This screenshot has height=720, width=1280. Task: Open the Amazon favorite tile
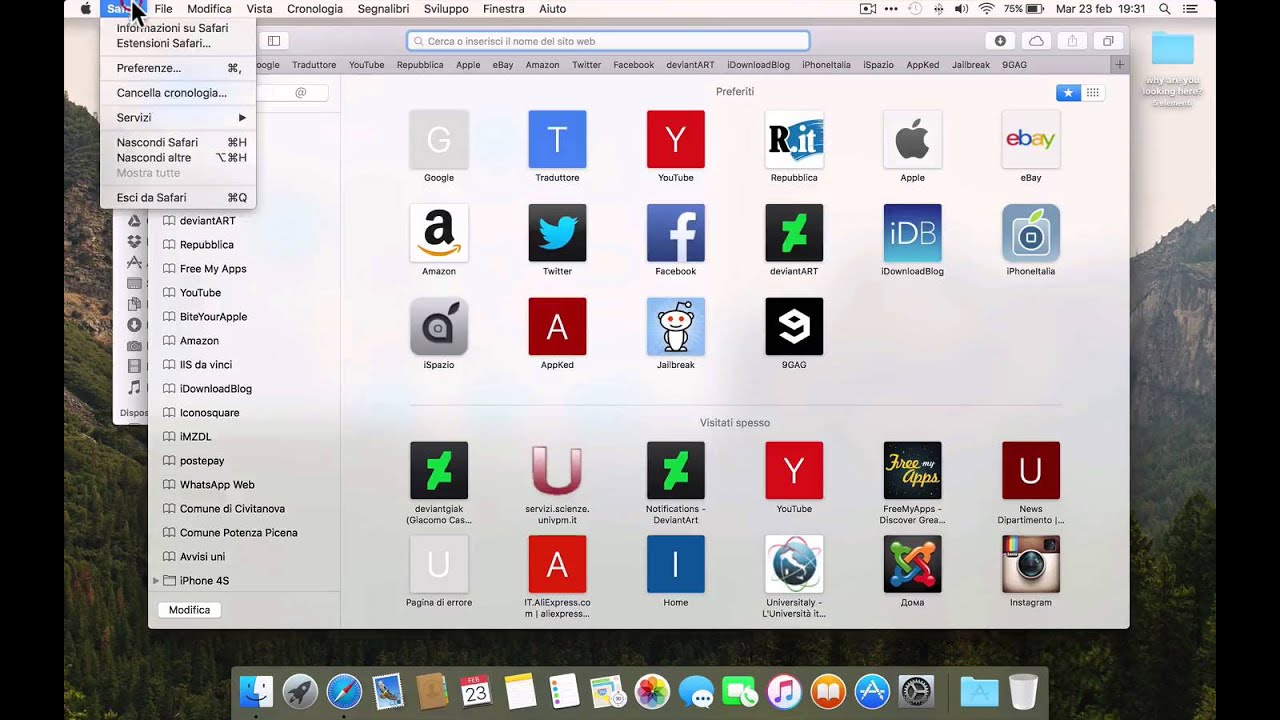pos(439,233)
